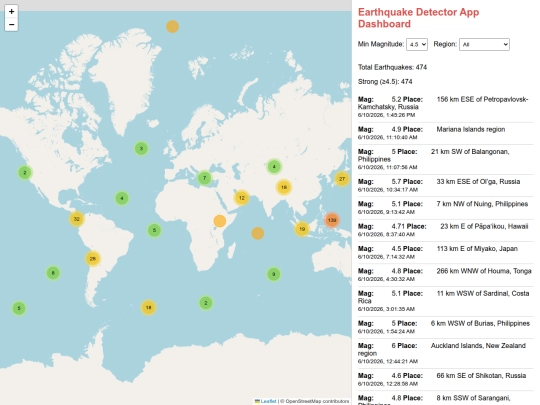Select the Sardinal, Costa Rica earthquake entry

pyautogui.click(x=446, y=301)
